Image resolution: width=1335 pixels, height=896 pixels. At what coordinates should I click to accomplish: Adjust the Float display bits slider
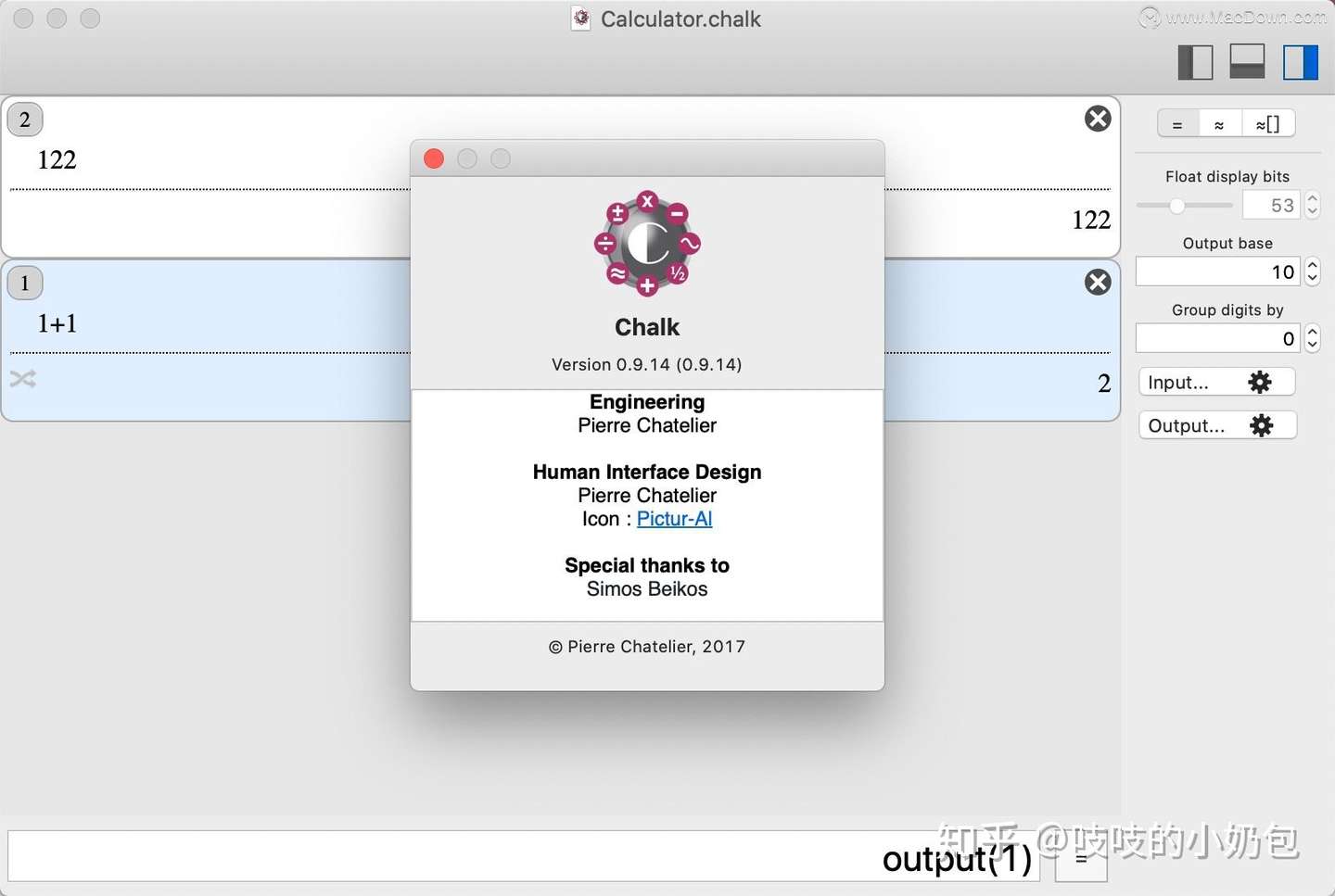1184,206
